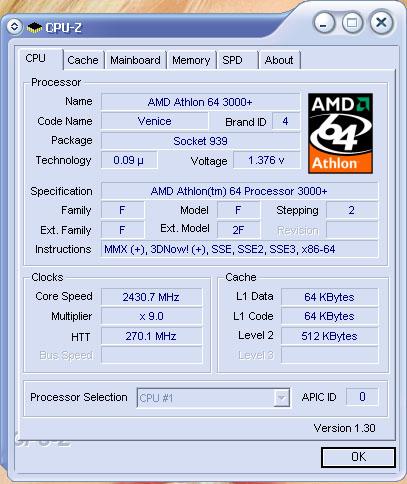Click the Level 2 cache value field
The height and width of the screenshot is (484, 407).
point(330,336)
